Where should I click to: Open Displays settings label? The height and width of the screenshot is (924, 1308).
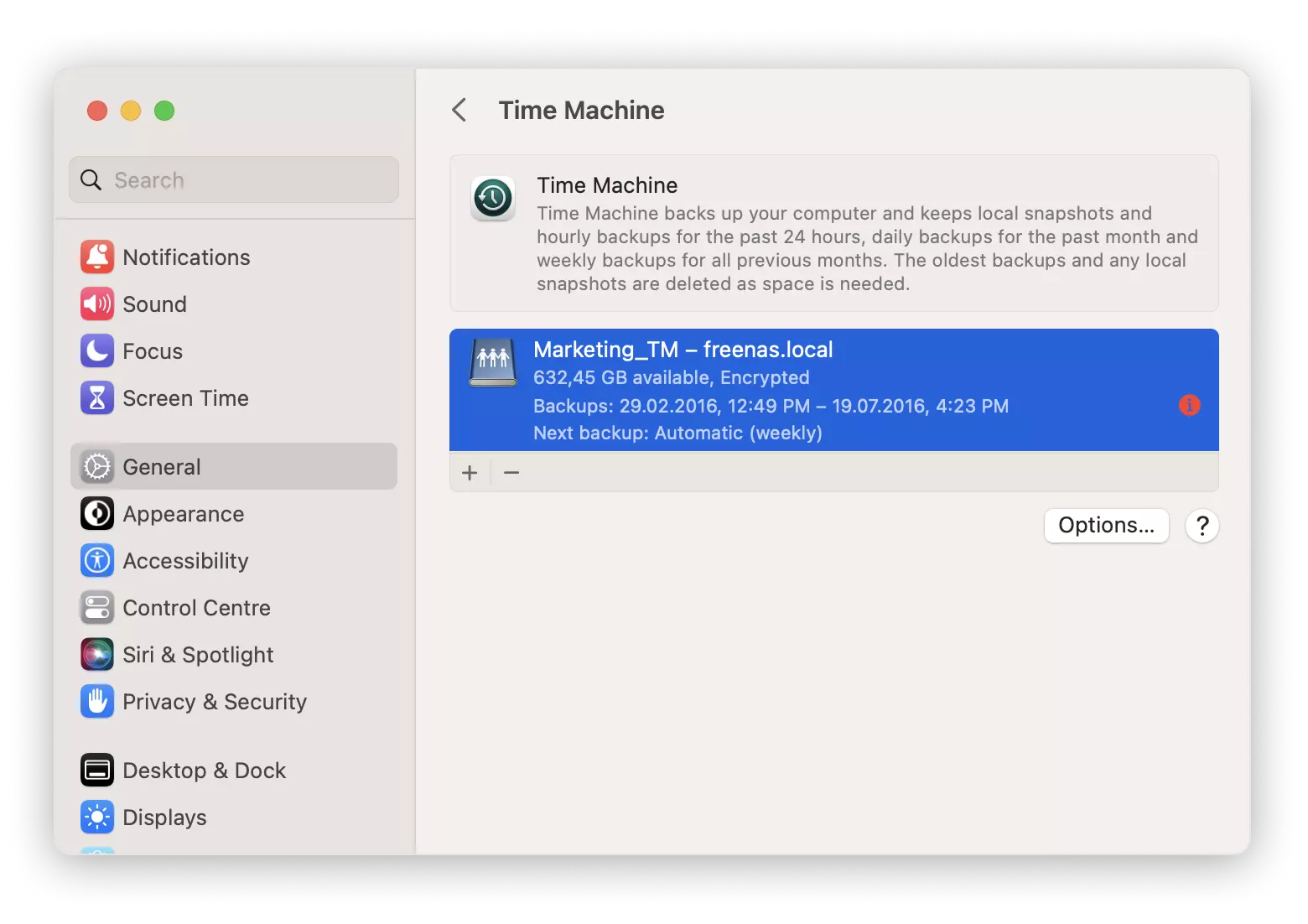(x=164, y=818)
